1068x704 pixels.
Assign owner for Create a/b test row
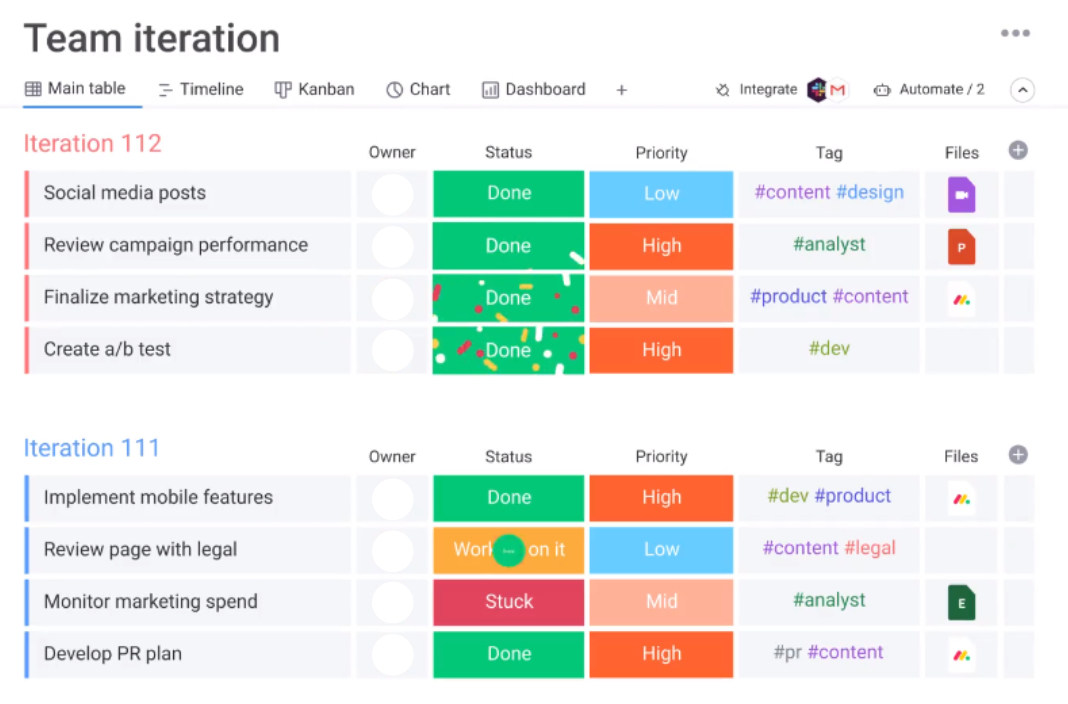pyautogui.click(x=392, y=350)
